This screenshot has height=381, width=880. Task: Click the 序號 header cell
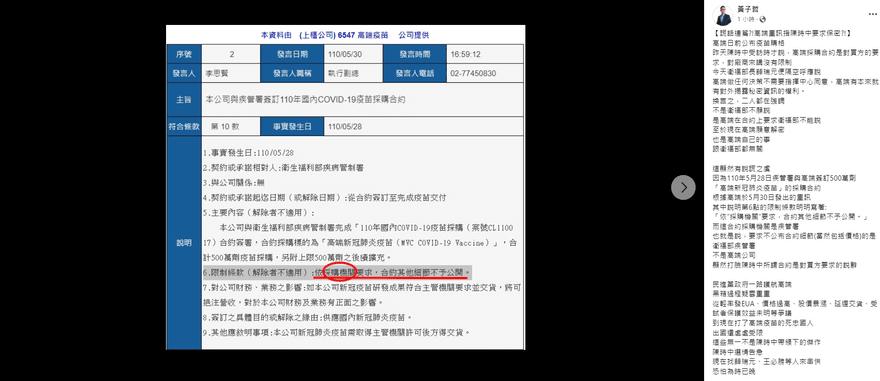tap(184, 54)
